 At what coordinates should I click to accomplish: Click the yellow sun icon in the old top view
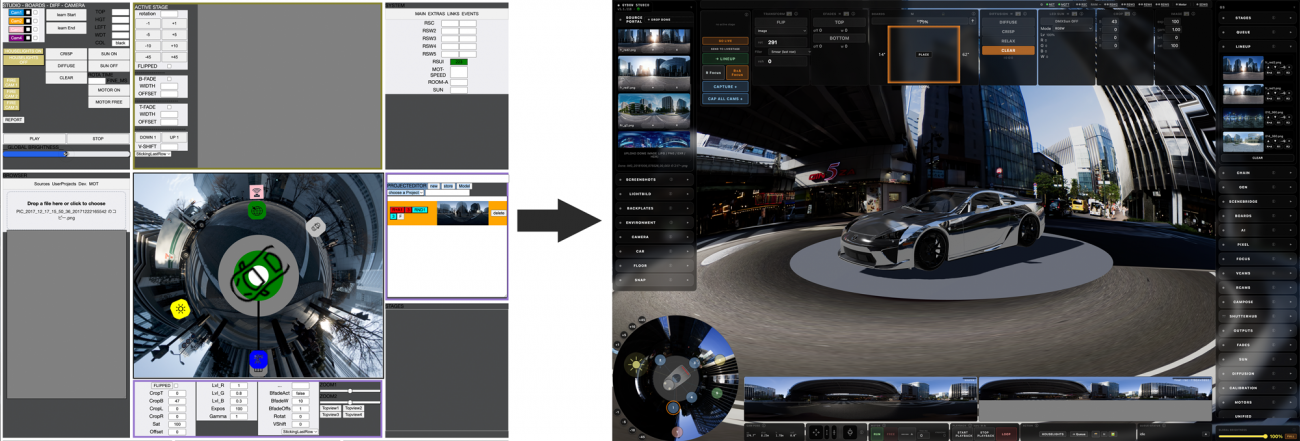[x=180, y=309]
